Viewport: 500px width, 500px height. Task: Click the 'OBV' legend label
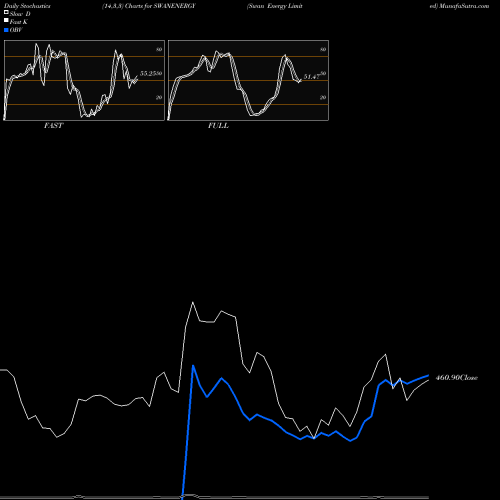tap(16, 30)
